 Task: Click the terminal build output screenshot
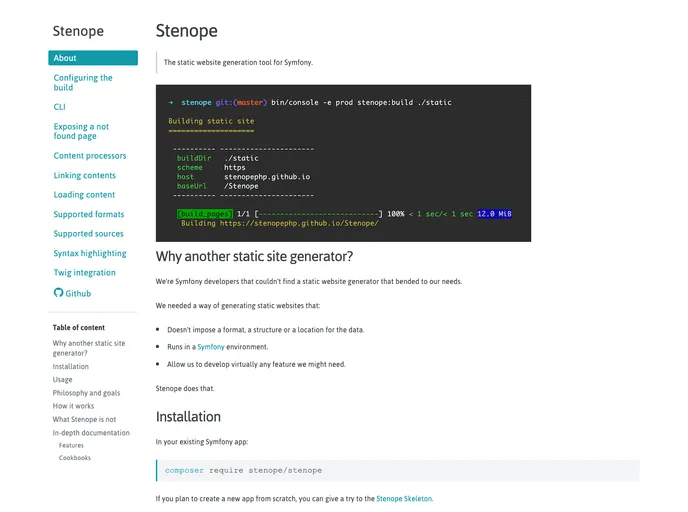click(x=343, y=163)
